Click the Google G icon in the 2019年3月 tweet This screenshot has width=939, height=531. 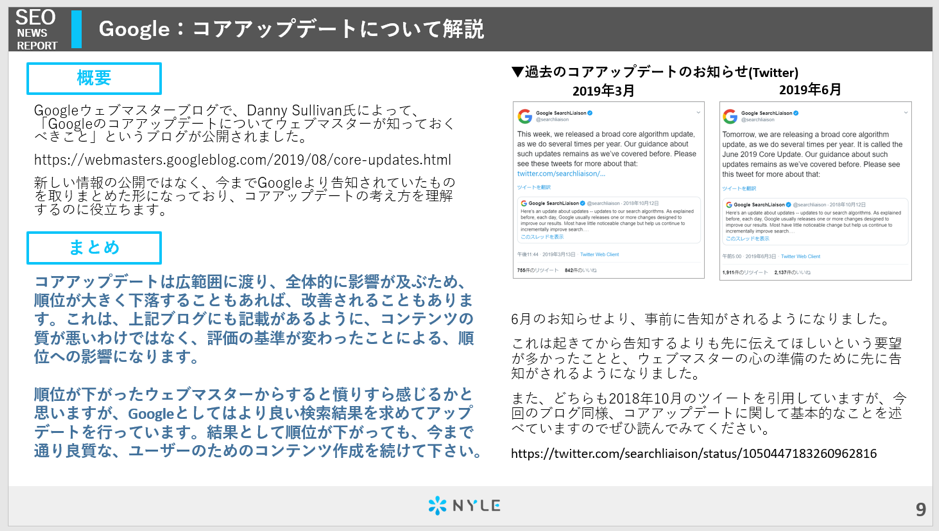click(x=525, y=116)
